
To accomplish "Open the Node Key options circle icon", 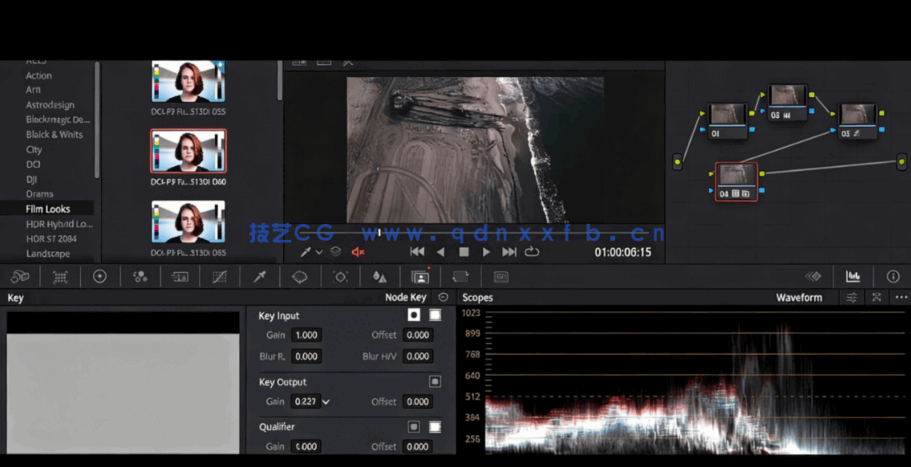I will pos(443,297).
